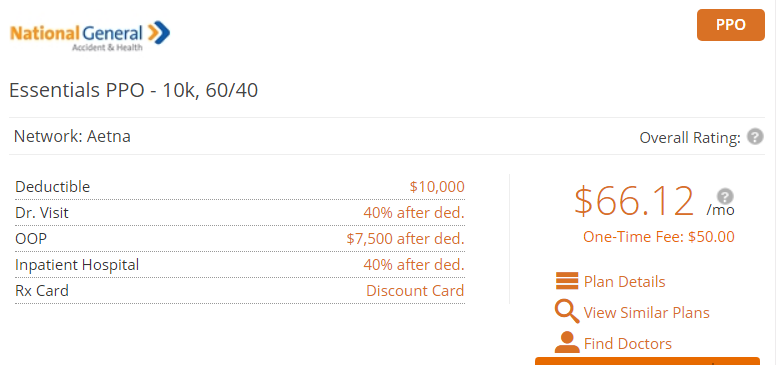The width and height of the screenshot is (782, 365).
Task: Open the View Similar Plans link
Action: pos(646,313)
